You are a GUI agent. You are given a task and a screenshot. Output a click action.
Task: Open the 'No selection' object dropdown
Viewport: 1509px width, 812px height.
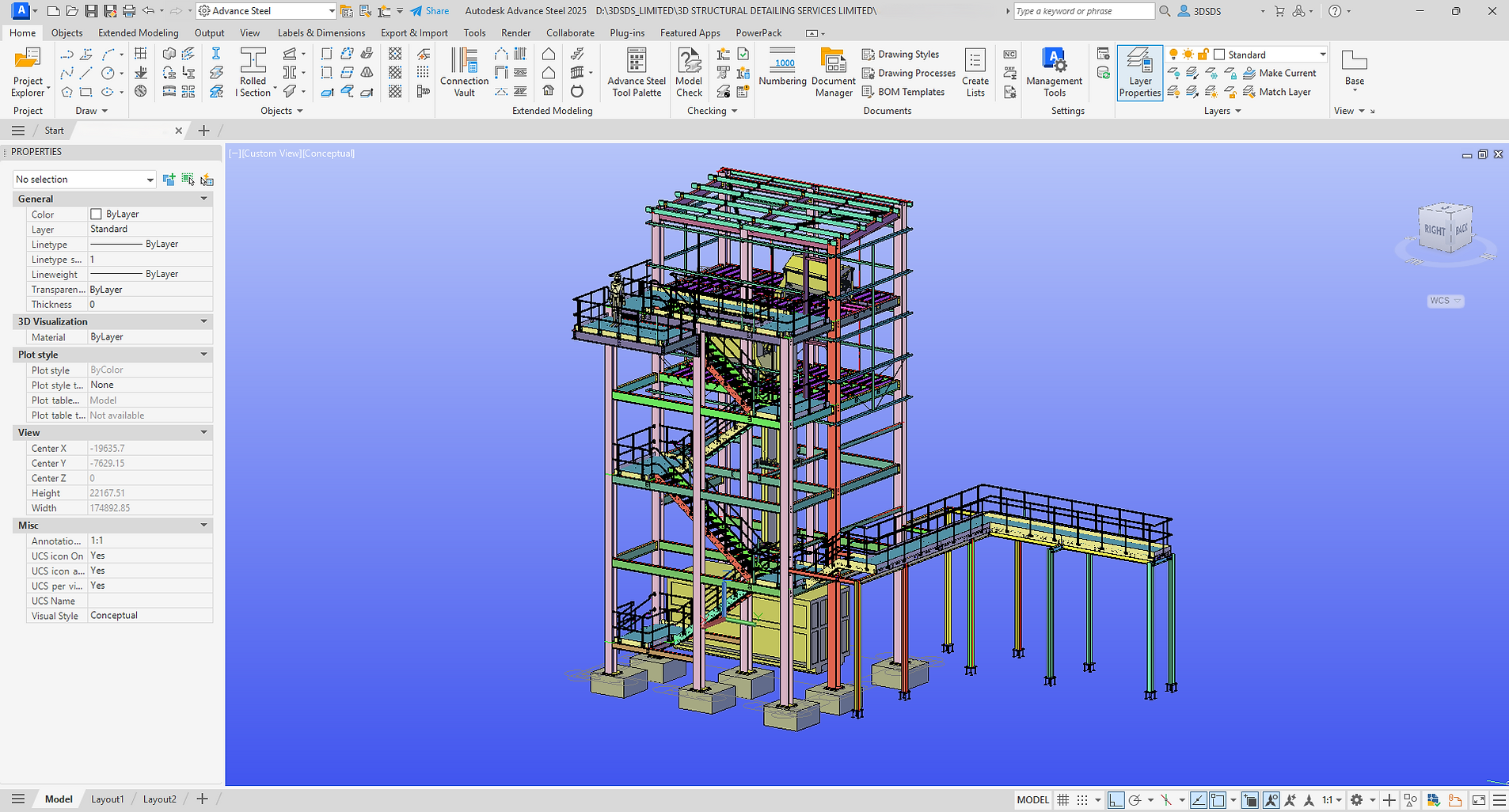85,180
